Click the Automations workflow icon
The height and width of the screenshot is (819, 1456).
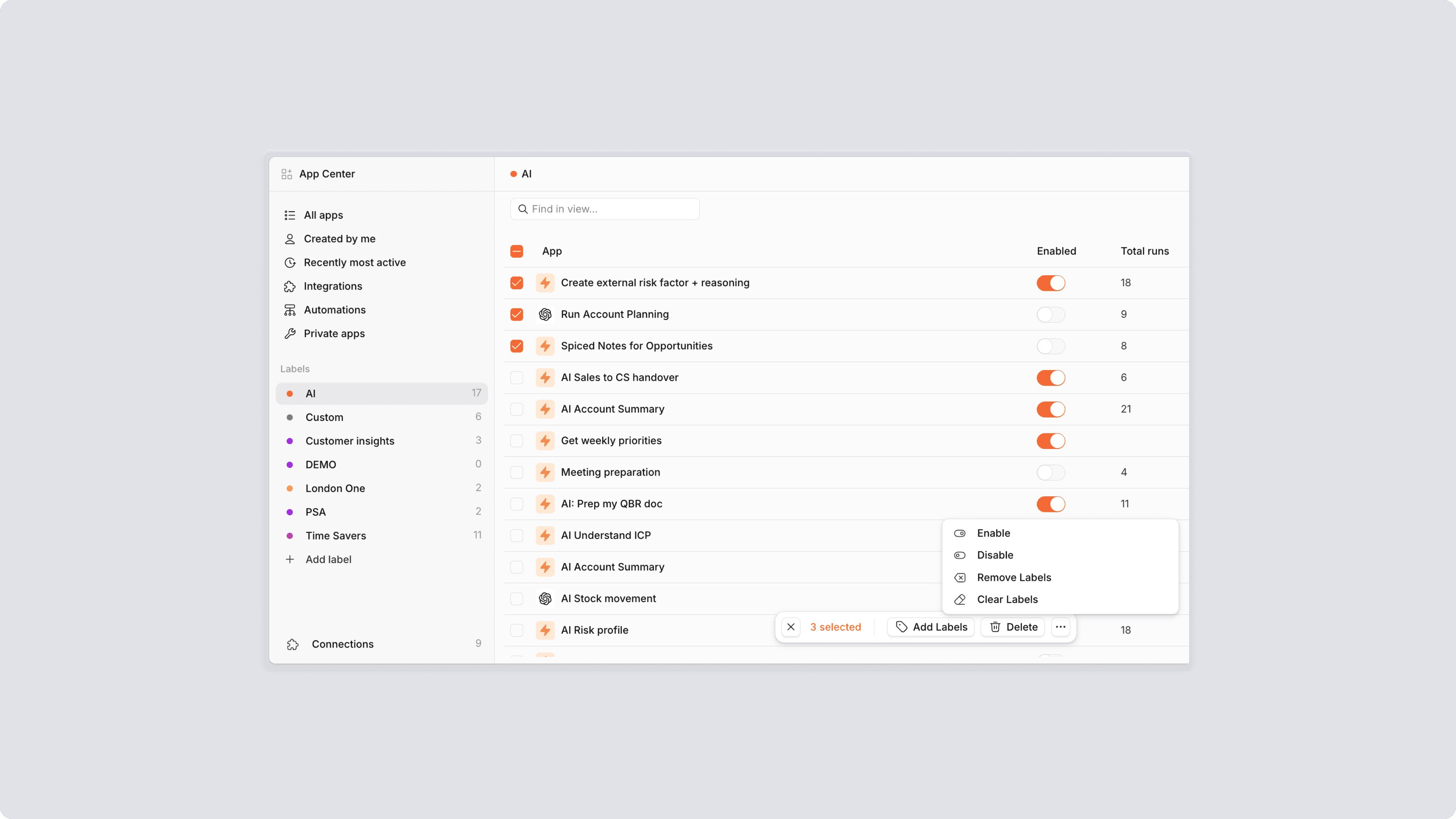[290, 310]
